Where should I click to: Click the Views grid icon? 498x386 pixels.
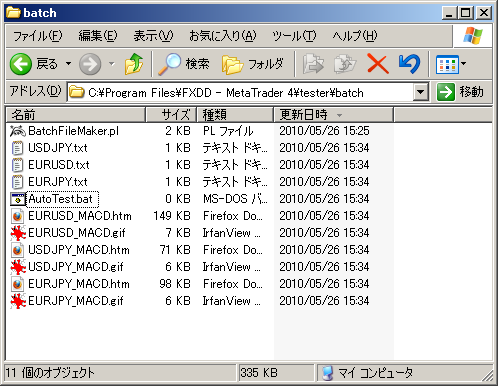coord(447,64)
